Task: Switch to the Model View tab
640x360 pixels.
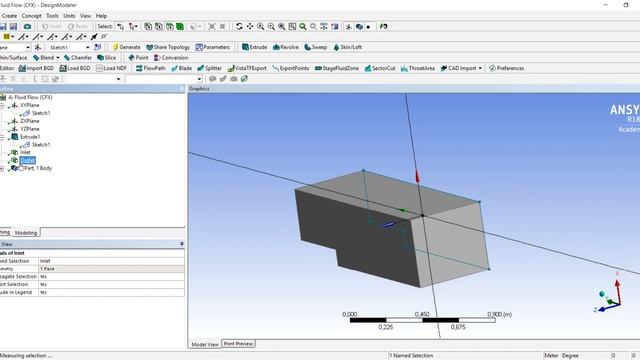Action: coord(205,344)
